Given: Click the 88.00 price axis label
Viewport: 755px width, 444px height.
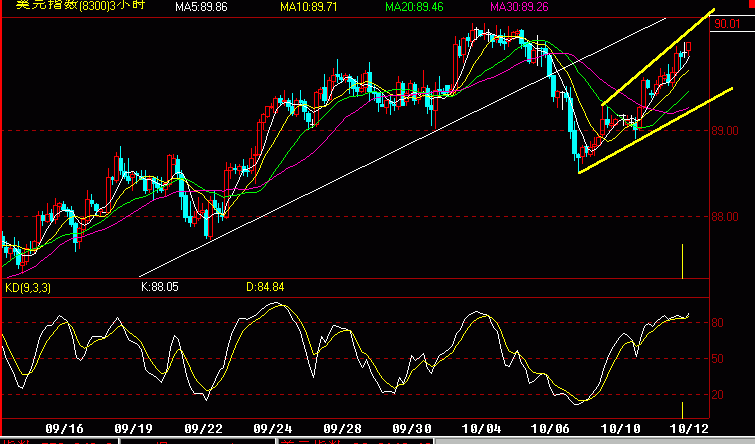Looking at the screenshot, I should [x=725, y=217].
